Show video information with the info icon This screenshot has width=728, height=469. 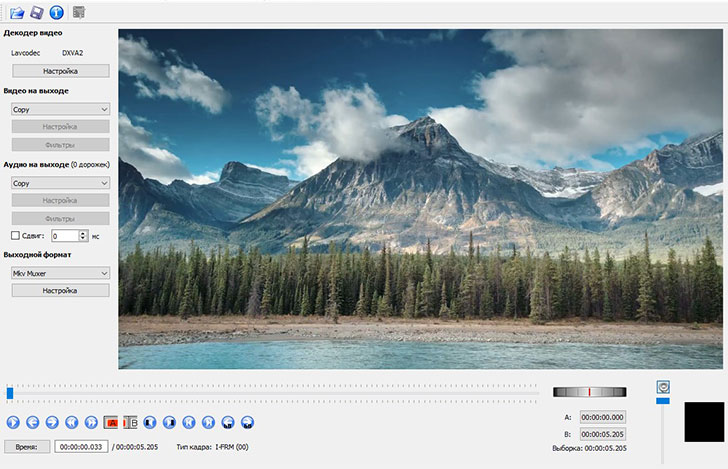[x=56, y=12]
